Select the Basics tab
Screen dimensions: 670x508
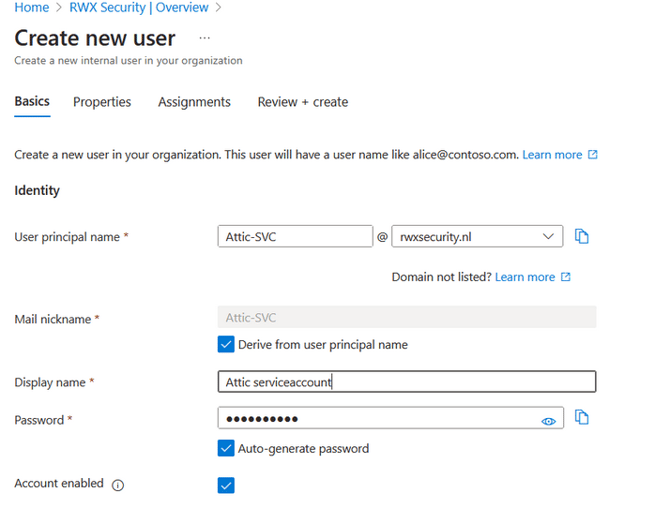[x=32, y=102]
